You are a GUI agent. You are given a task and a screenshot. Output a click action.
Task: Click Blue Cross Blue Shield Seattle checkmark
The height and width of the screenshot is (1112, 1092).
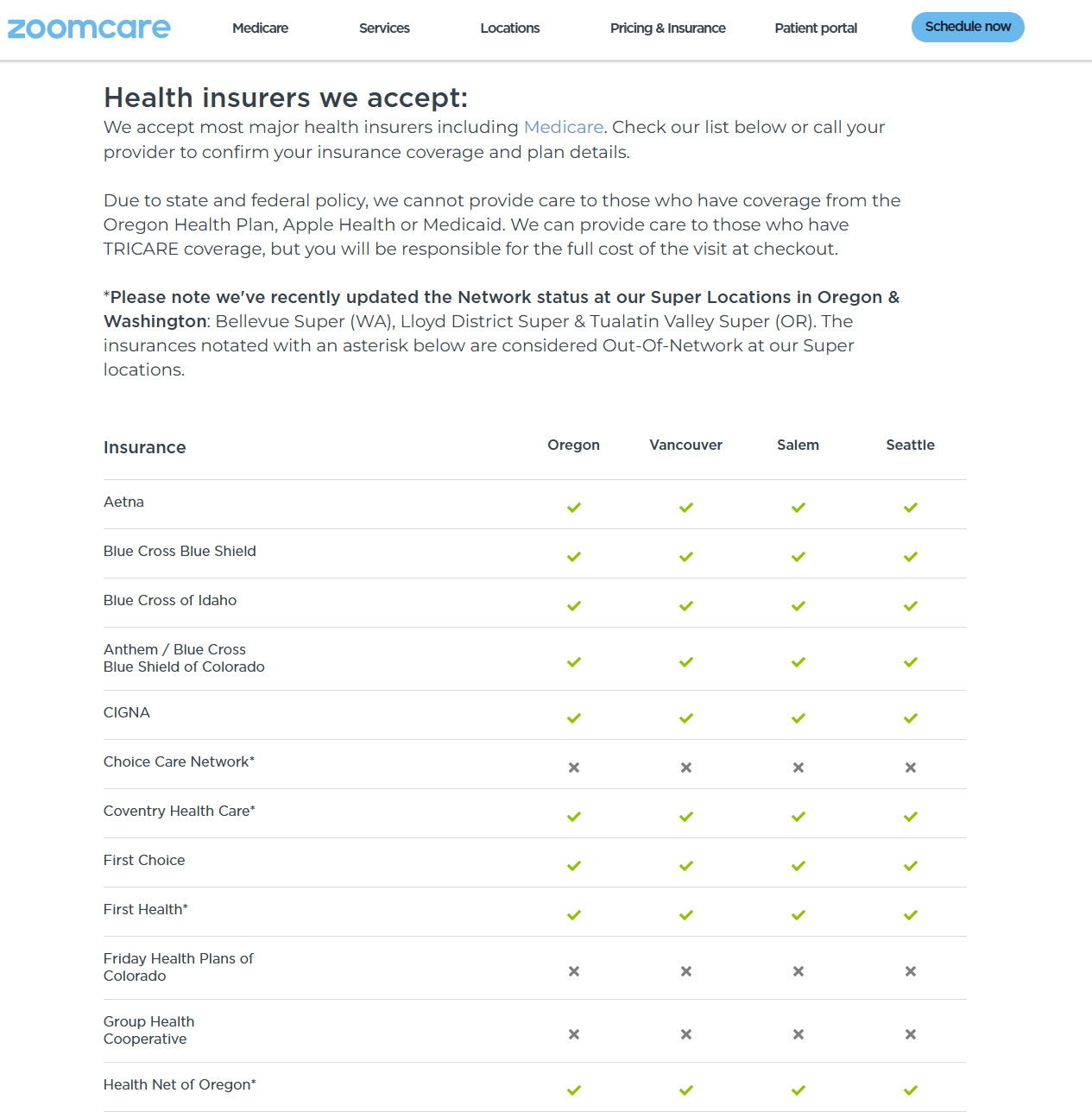(910, 557)
